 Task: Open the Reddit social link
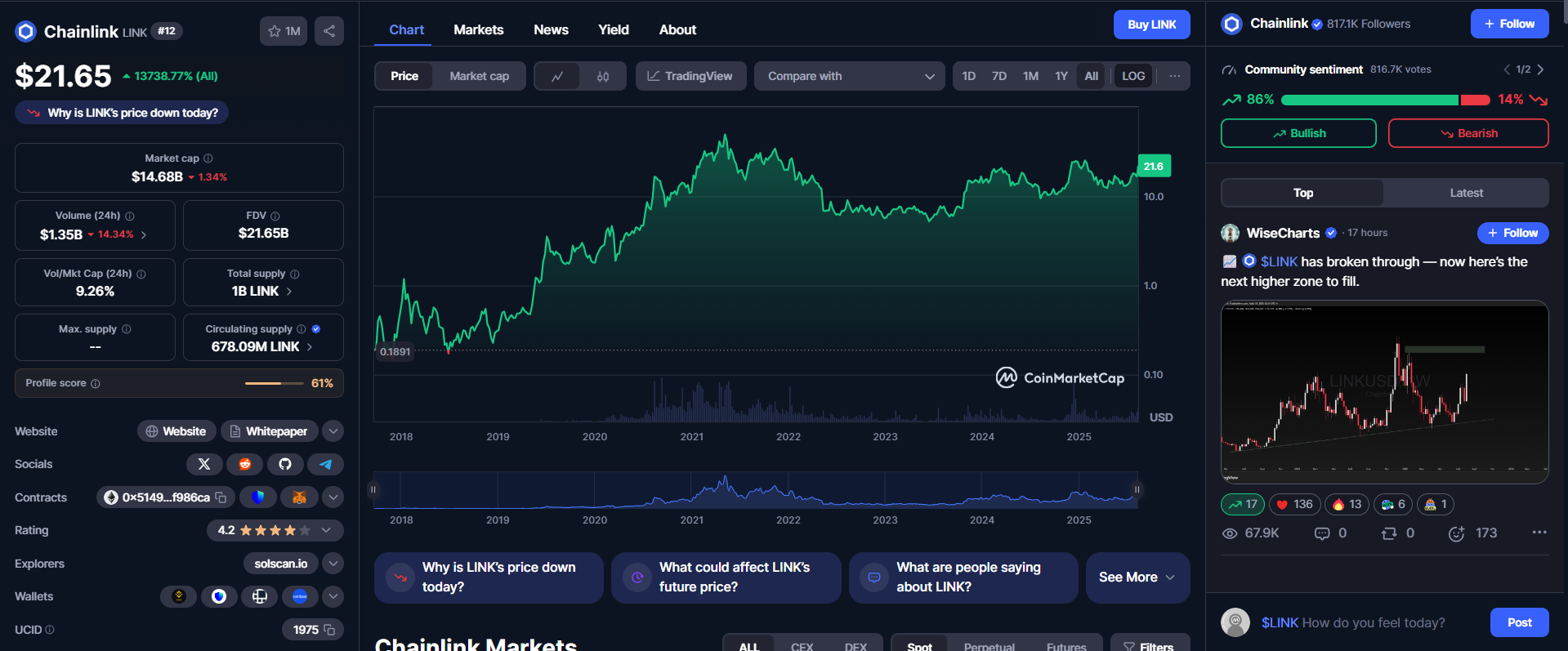point(244,464)
